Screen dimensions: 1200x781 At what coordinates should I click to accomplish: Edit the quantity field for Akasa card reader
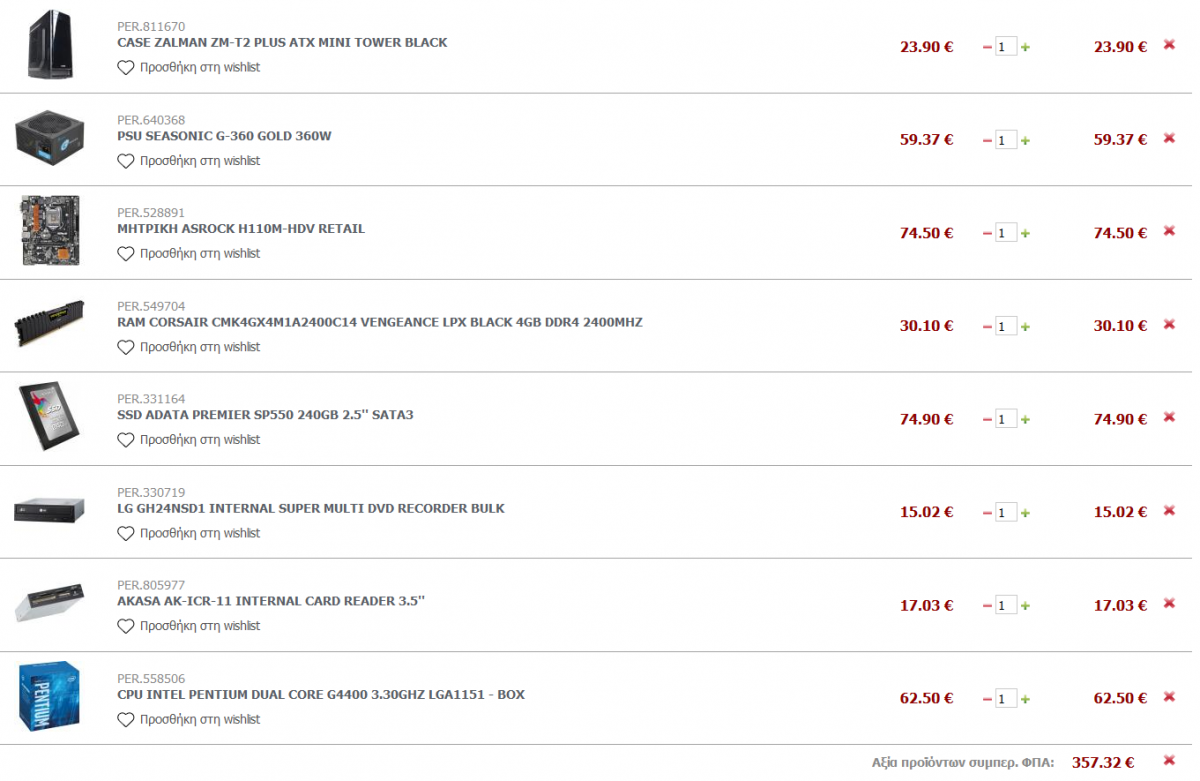(x=1006, y=605)
